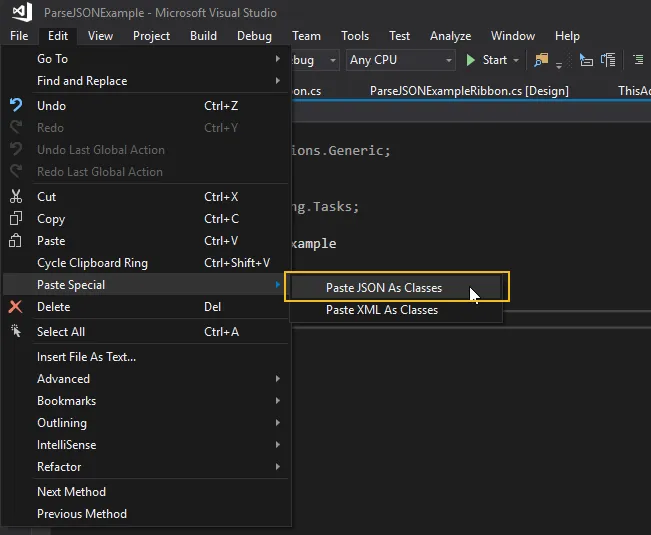Select Previous Method menu entry

[x=145, y=513]
